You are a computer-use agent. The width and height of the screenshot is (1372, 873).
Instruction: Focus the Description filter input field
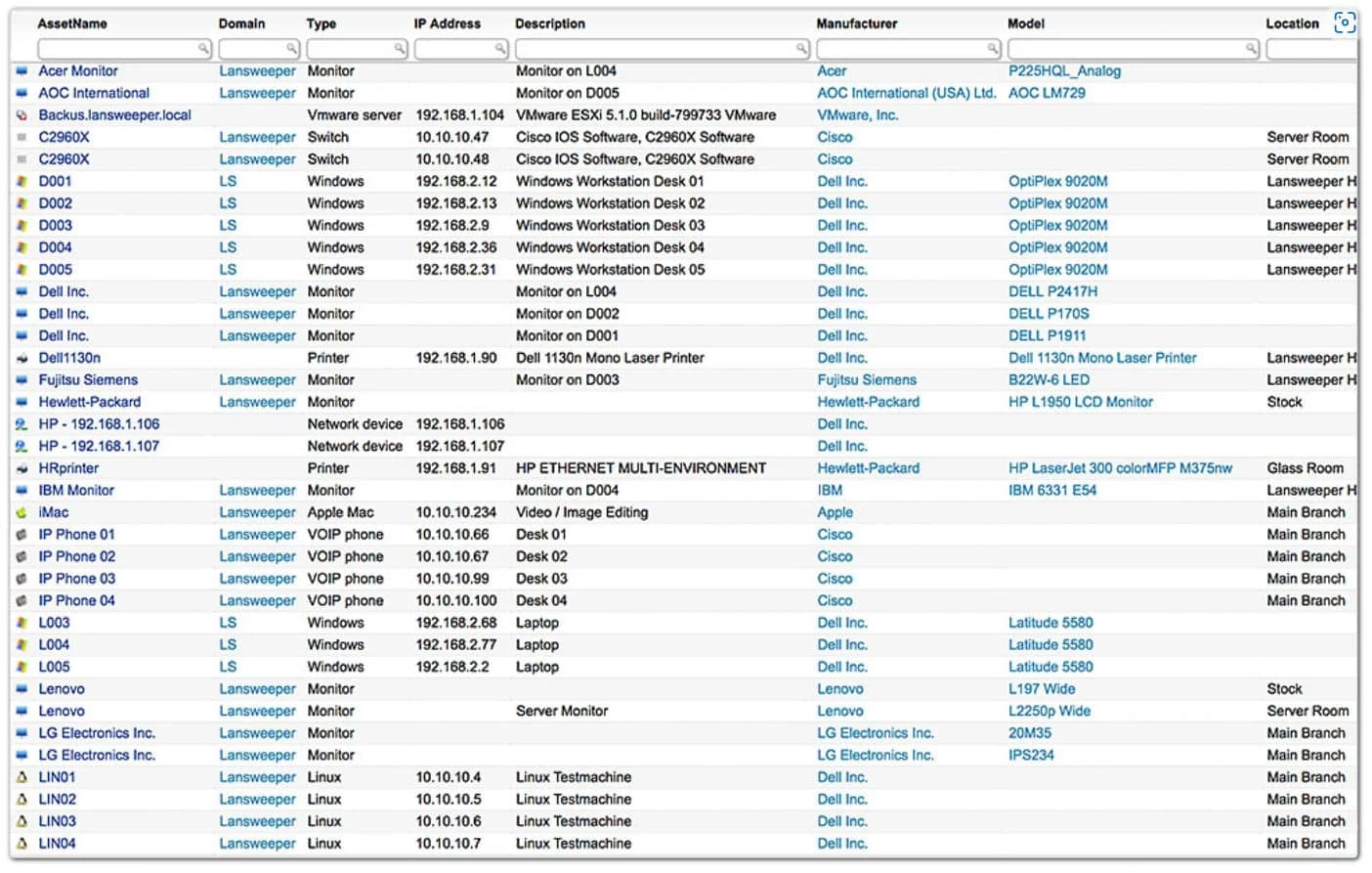point(663,48)
